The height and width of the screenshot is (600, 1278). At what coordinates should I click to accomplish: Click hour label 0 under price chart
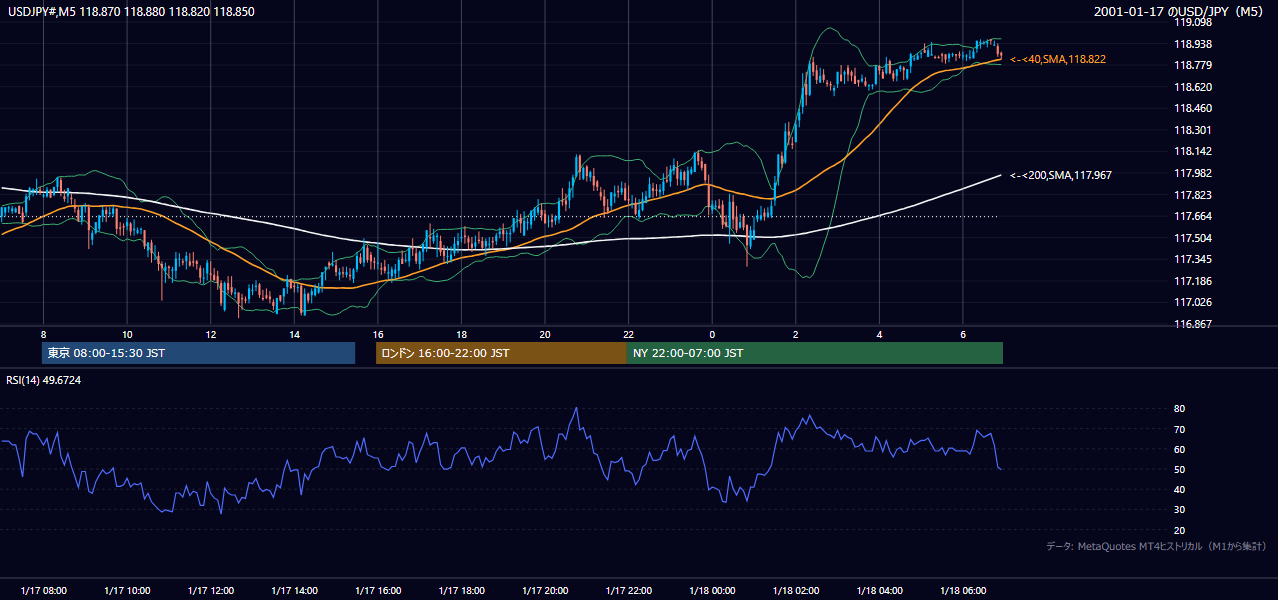(x=712, y=334)
